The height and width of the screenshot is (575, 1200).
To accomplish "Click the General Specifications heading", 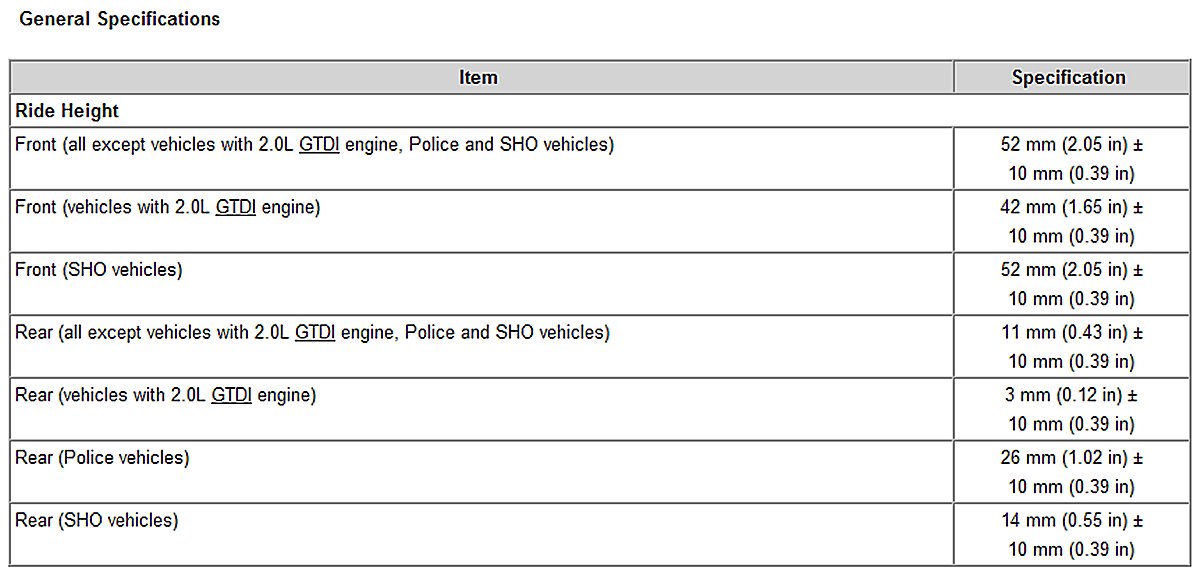I will (120, 19).
